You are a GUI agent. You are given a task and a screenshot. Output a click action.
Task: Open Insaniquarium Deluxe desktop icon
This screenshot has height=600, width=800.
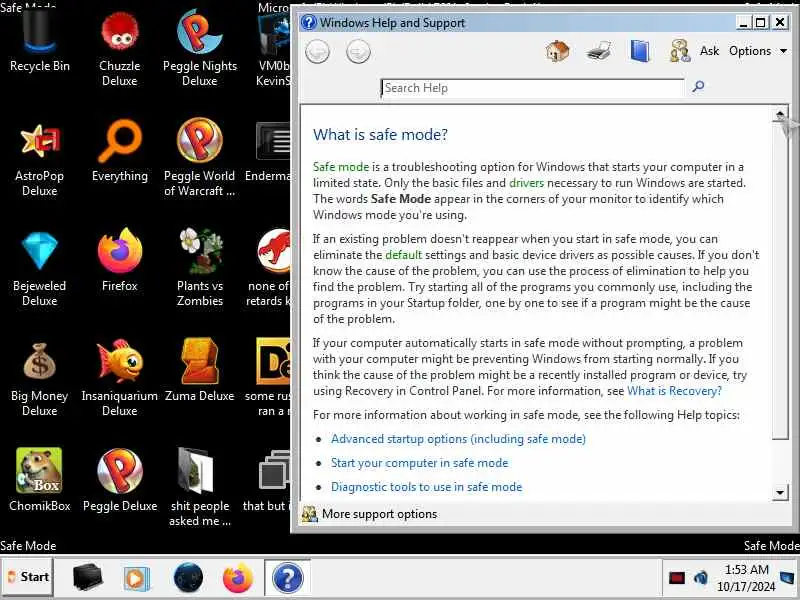119,379
